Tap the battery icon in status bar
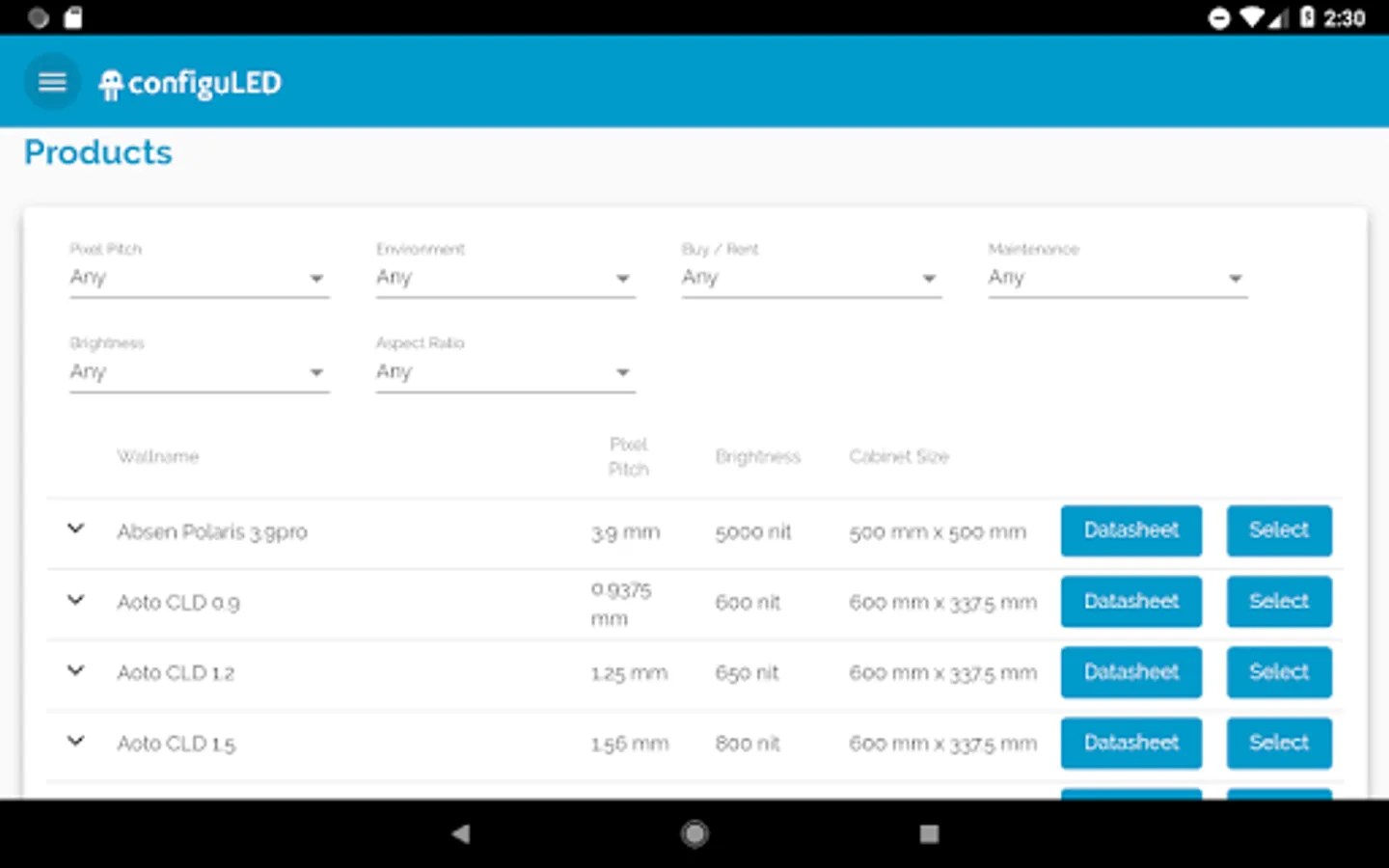 pos(1307,17)
